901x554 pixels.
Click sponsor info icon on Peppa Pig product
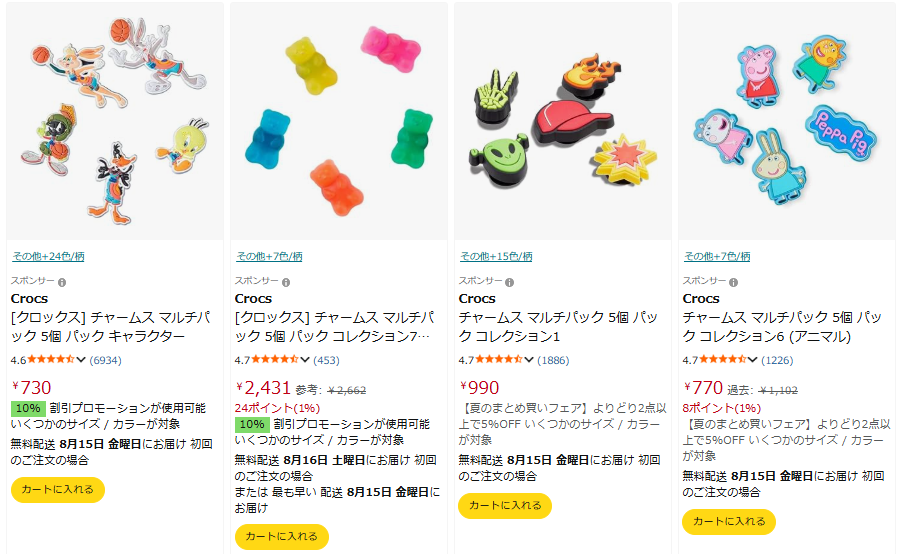pyautogui.click(x=734, y=282)
